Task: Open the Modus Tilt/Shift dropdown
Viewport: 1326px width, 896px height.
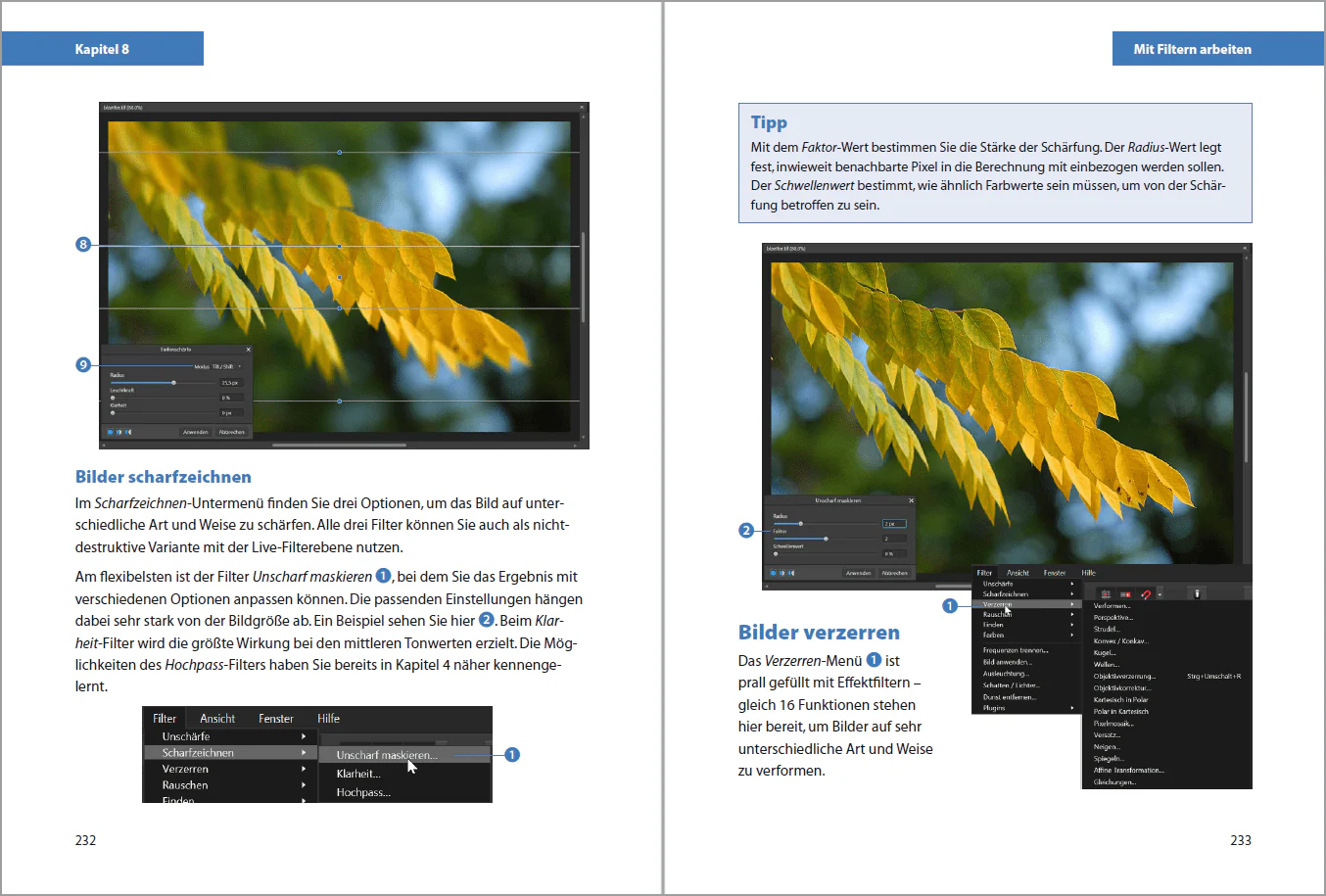Action: (x=226, y=366)
